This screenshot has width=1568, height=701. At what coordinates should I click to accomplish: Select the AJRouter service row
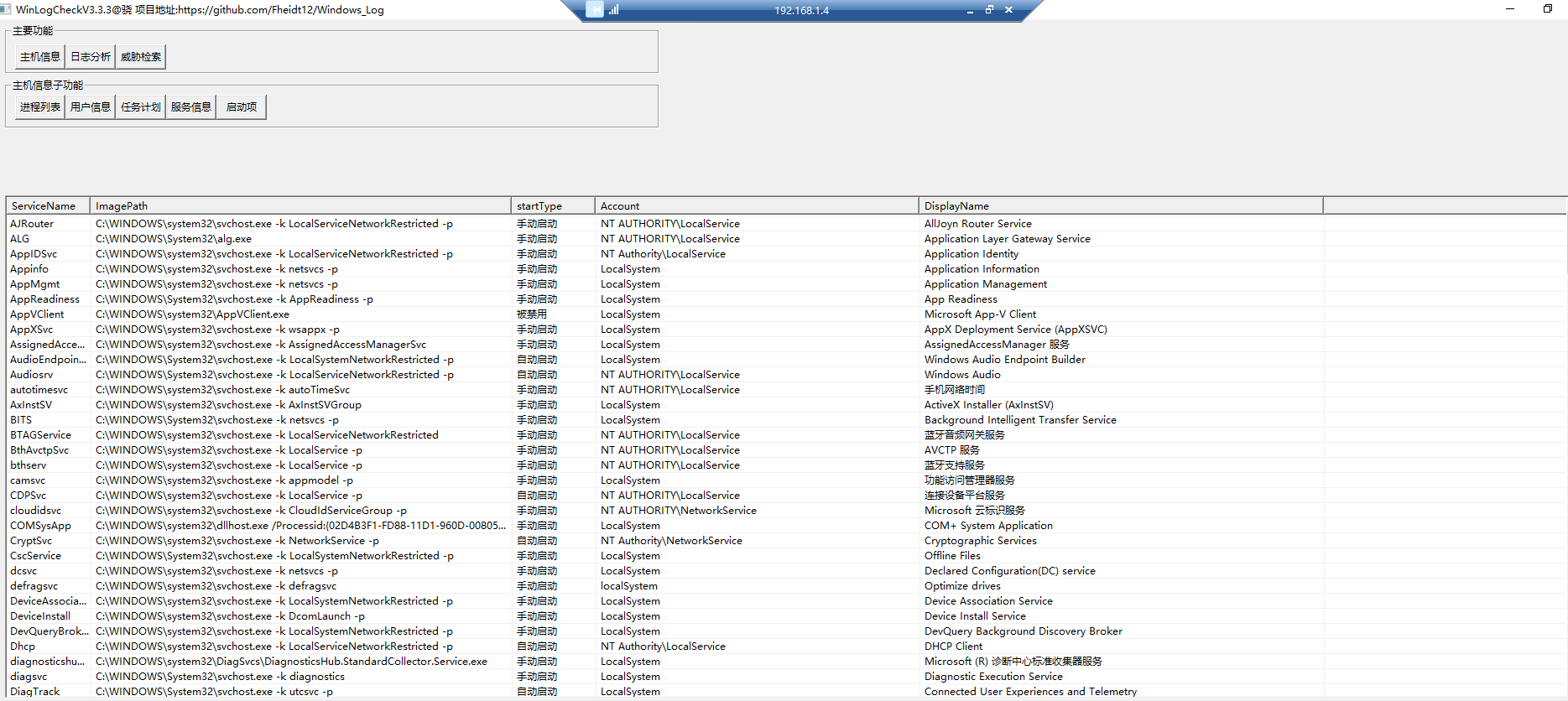point(786,224)
